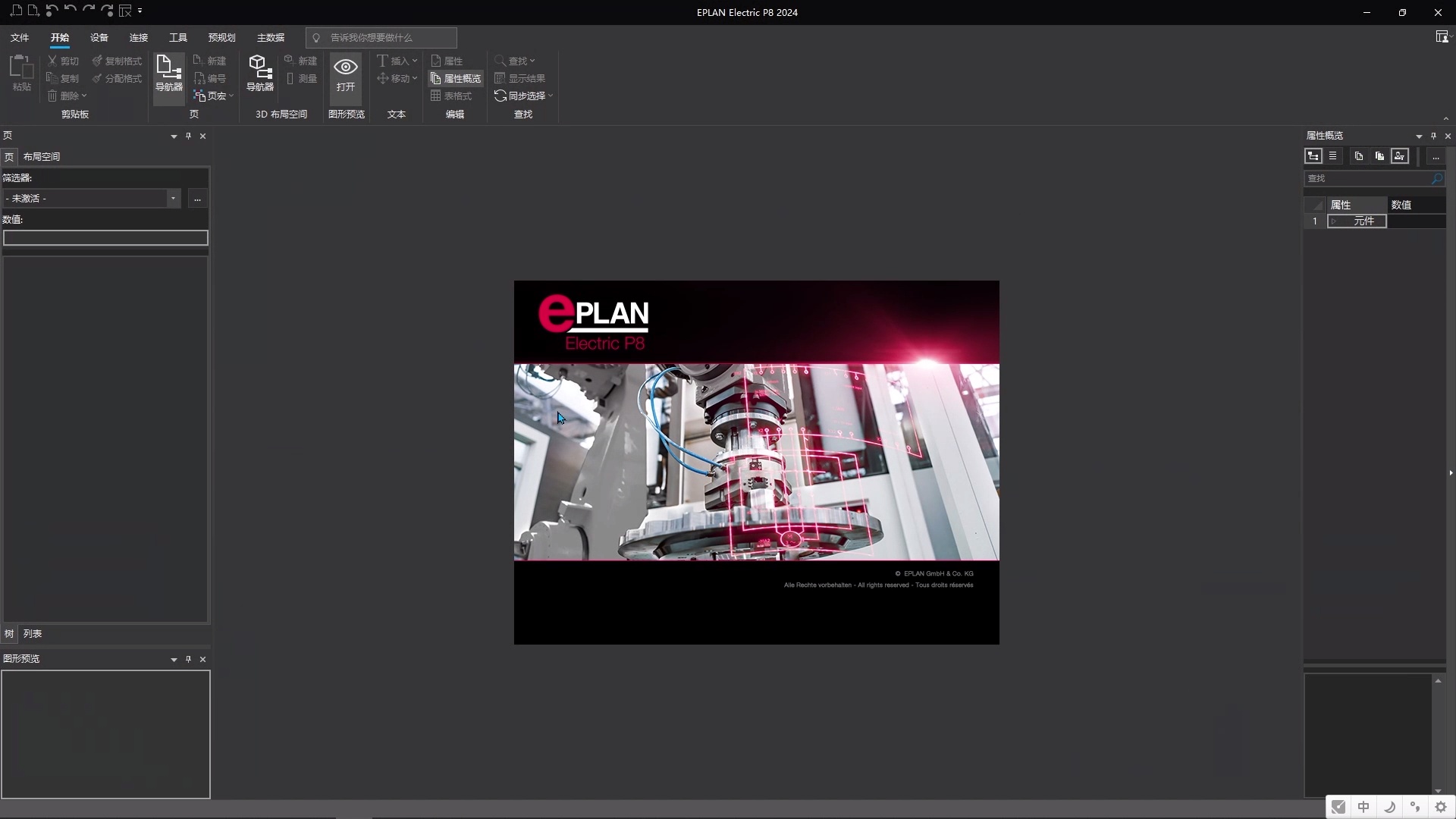Click the workspace layout icon top right
The width and height of the screenshot is (1456, 819).
coord(1442,37)
